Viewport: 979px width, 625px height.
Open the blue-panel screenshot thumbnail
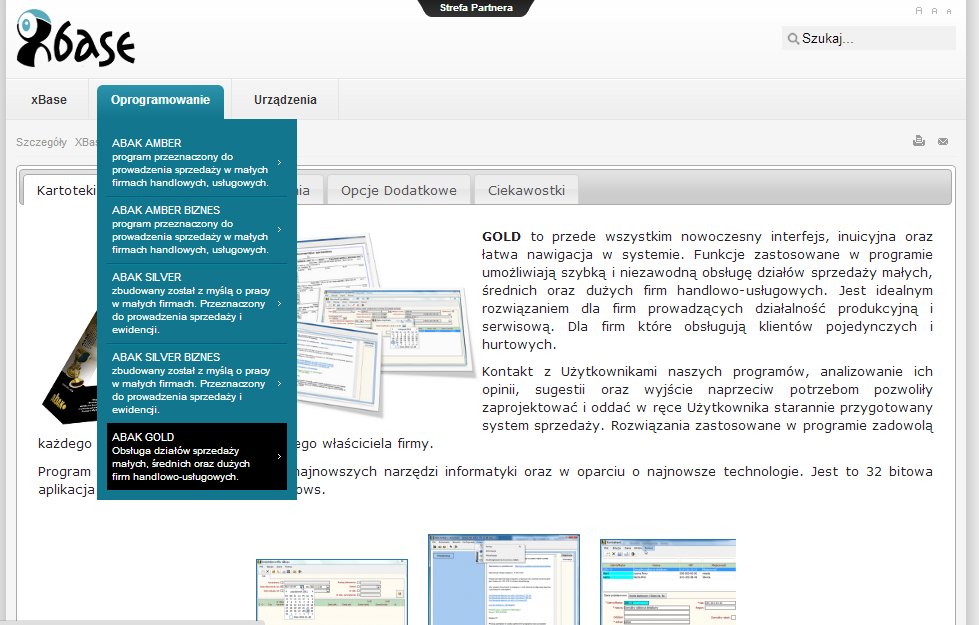[x=504, y=579]
